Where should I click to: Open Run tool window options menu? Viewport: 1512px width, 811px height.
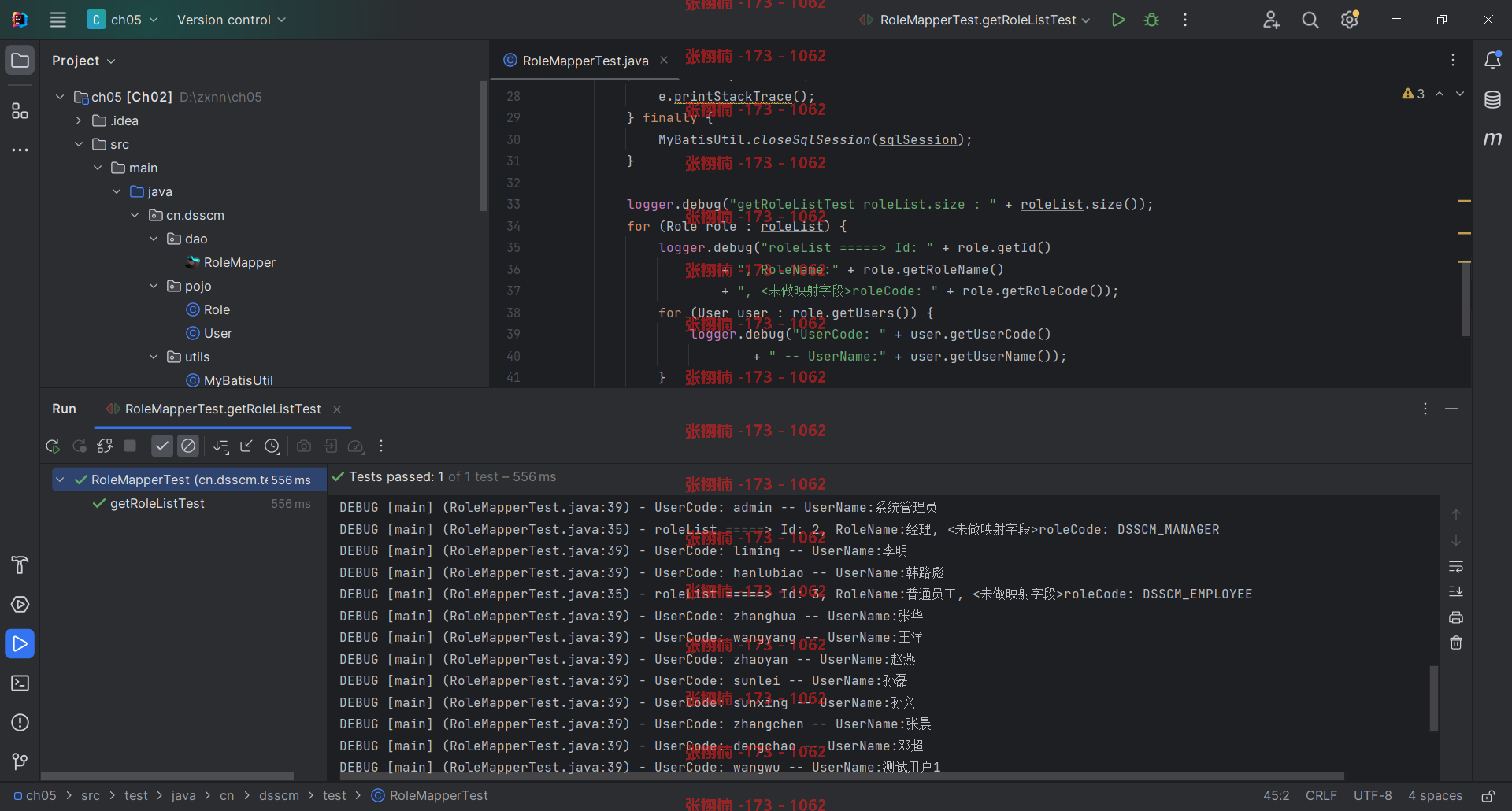pos(1425,409)
